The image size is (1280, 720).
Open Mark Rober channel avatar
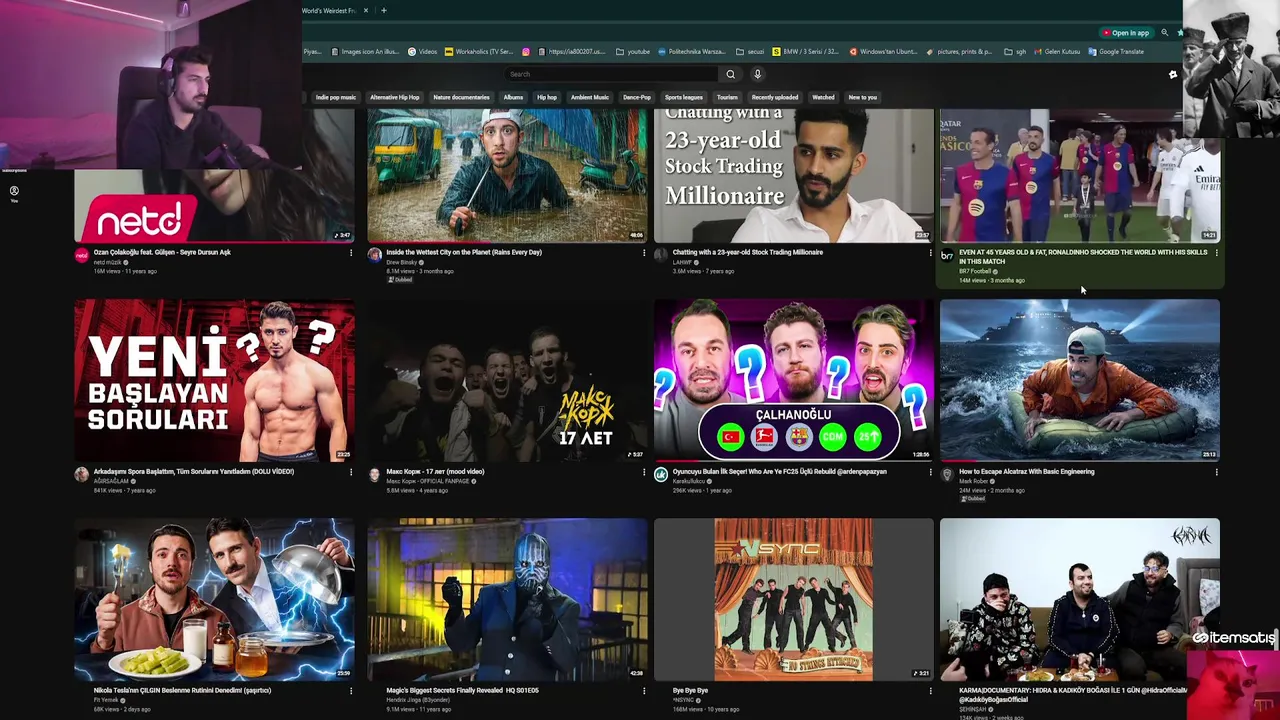[x=947, y=475]
